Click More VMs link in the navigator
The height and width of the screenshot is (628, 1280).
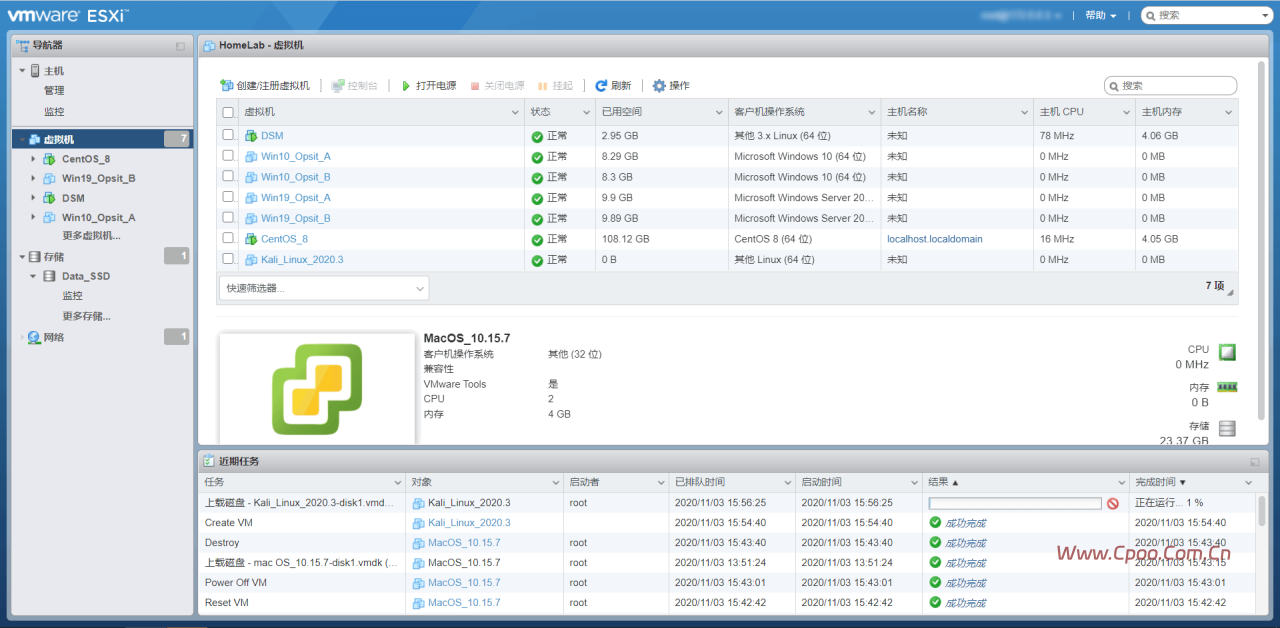(x=91, y=236)
